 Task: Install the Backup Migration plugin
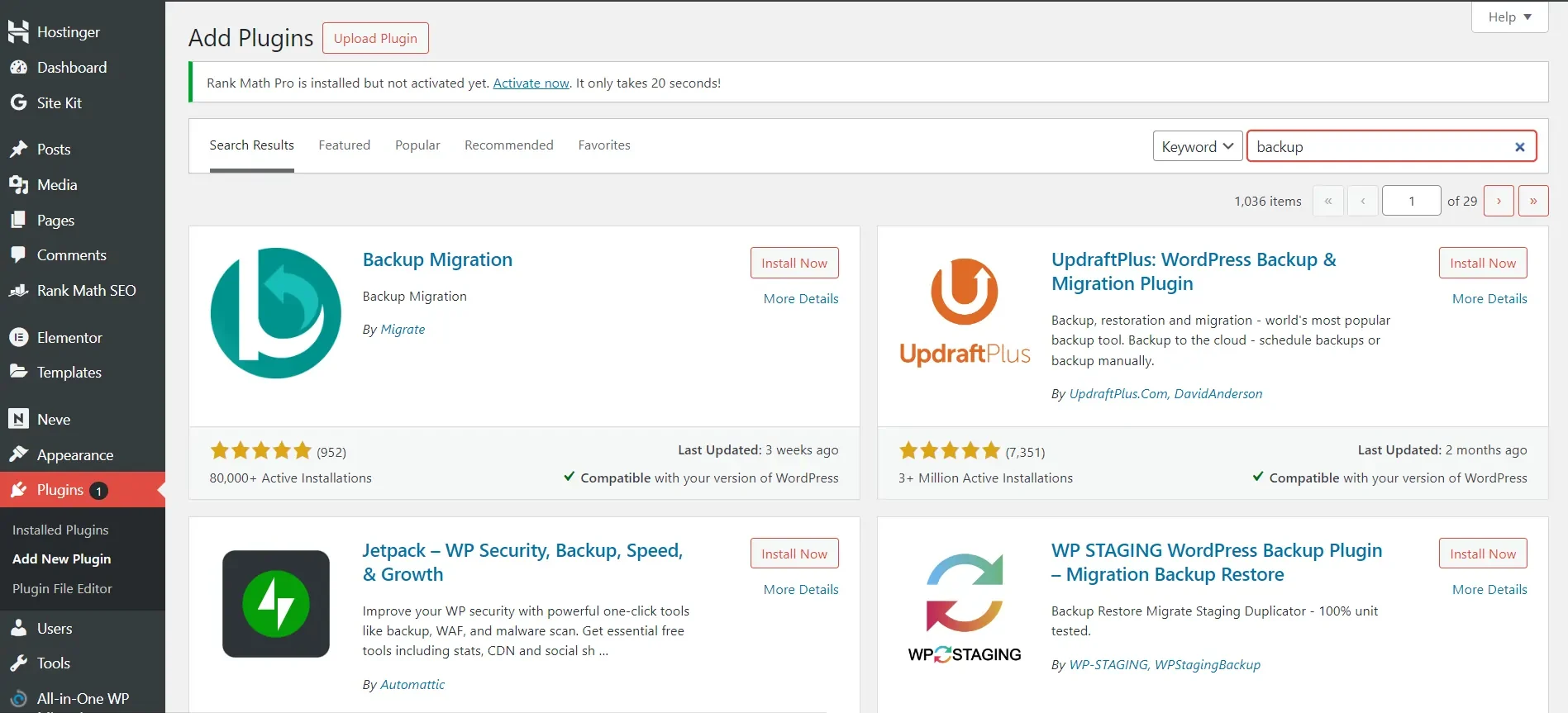click(x=794, y=263)
